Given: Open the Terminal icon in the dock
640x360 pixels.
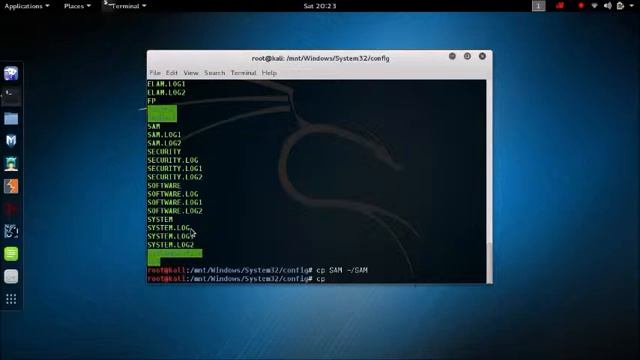Looking at the screenshot, I should tap(11, 96).
